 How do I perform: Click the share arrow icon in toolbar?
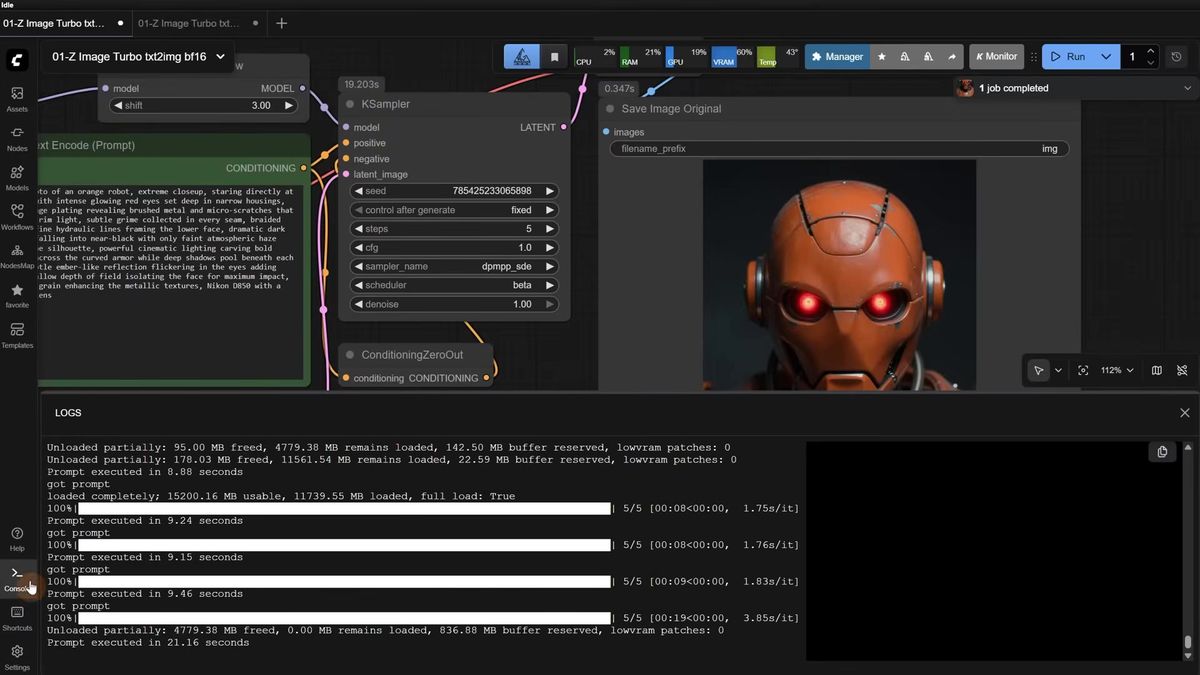pyautogui.click(x=952, y=57)
